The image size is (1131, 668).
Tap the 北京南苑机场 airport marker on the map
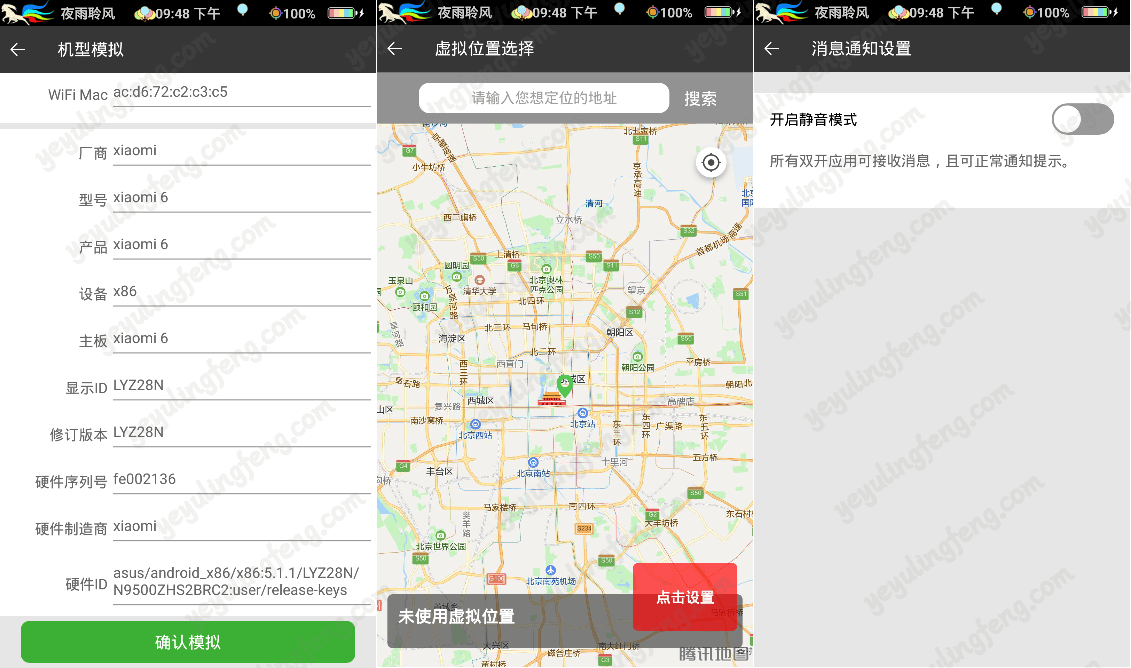pos(550,570)
